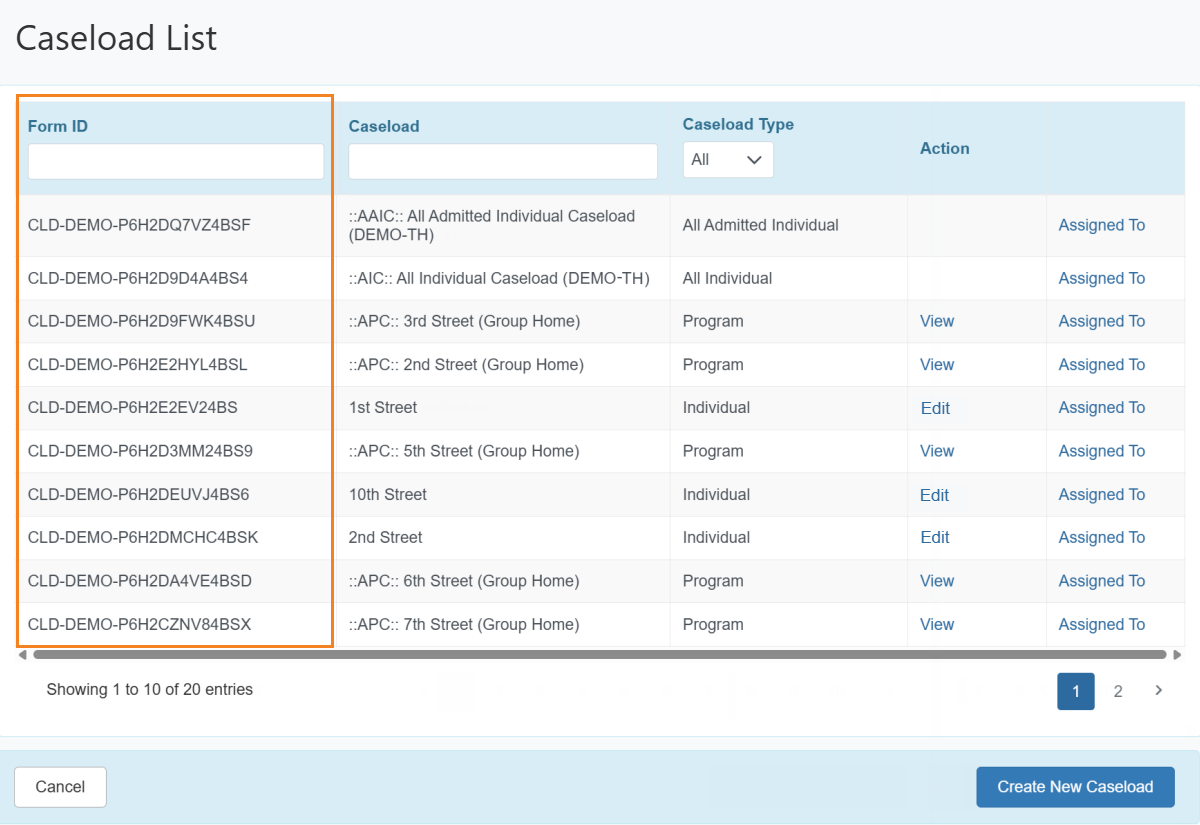Screen dimensions: 1200x825
Task: Select form ID CLD-DEMO-P6H2CZNV84BSX
Action: pyautogui.click(x=139, y=624)
